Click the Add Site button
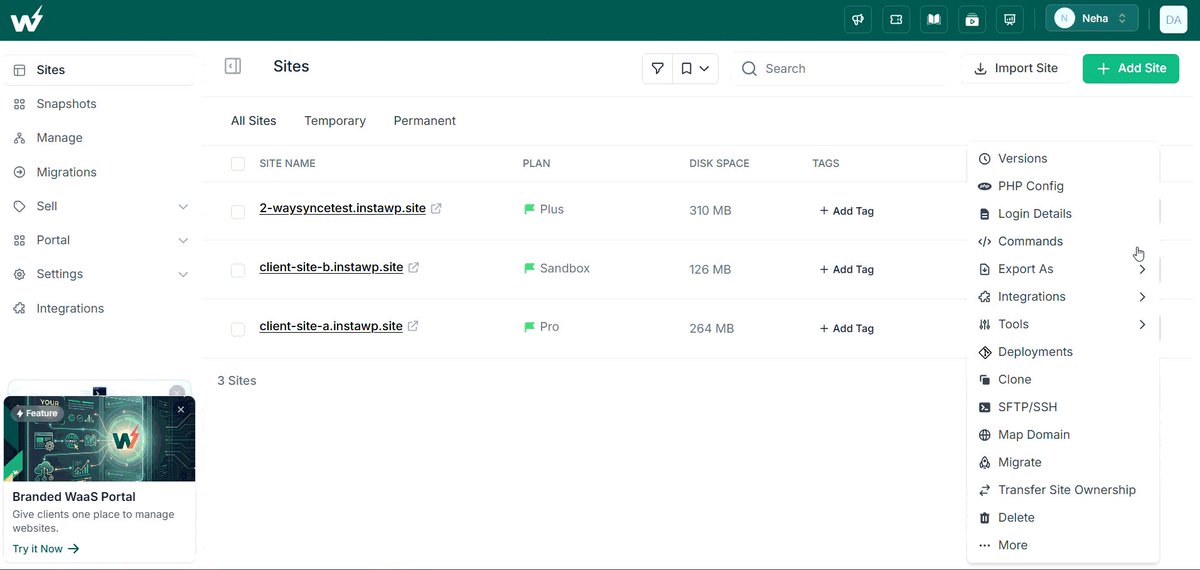Image resolution: width=1200 pixels, height=570 pixels. point(1131,68)
